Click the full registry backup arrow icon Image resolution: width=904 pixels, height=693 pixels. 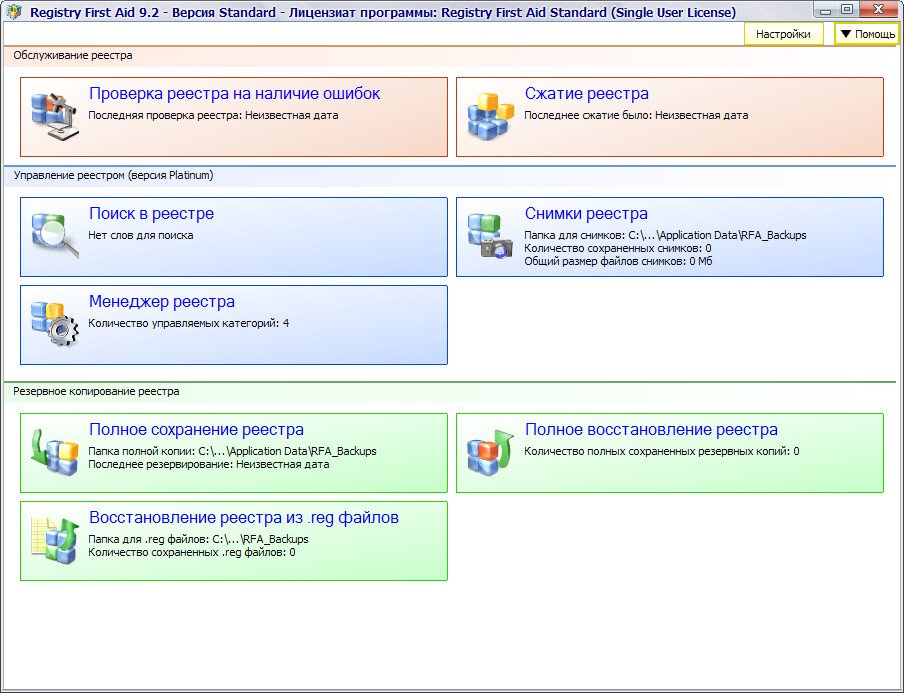tap(55, 452)
